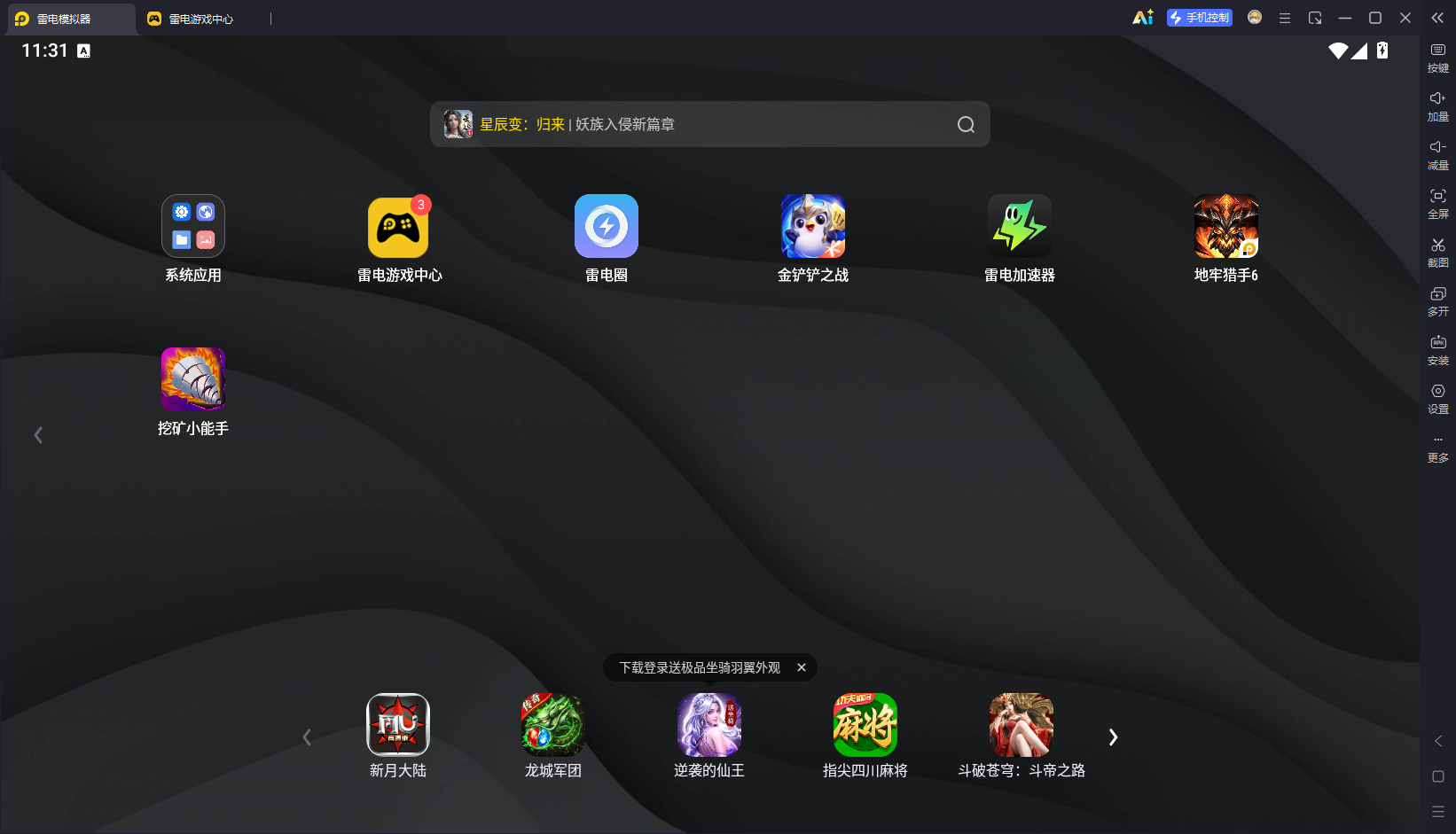Open the 雷电圈 app icon
1456x834 pixels.
[607, 226]
